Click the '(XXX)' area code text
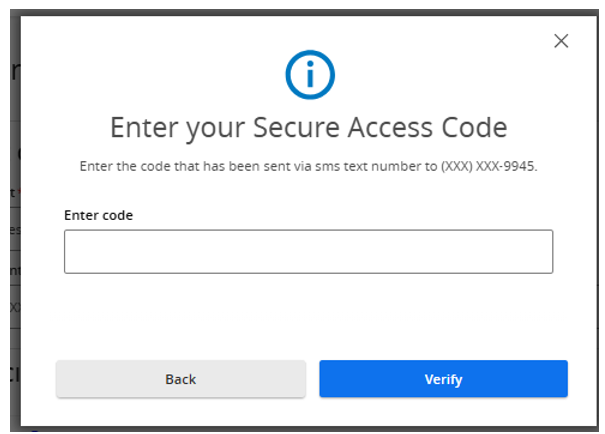This screenshot has height=434, width=605. coord(457,166)
